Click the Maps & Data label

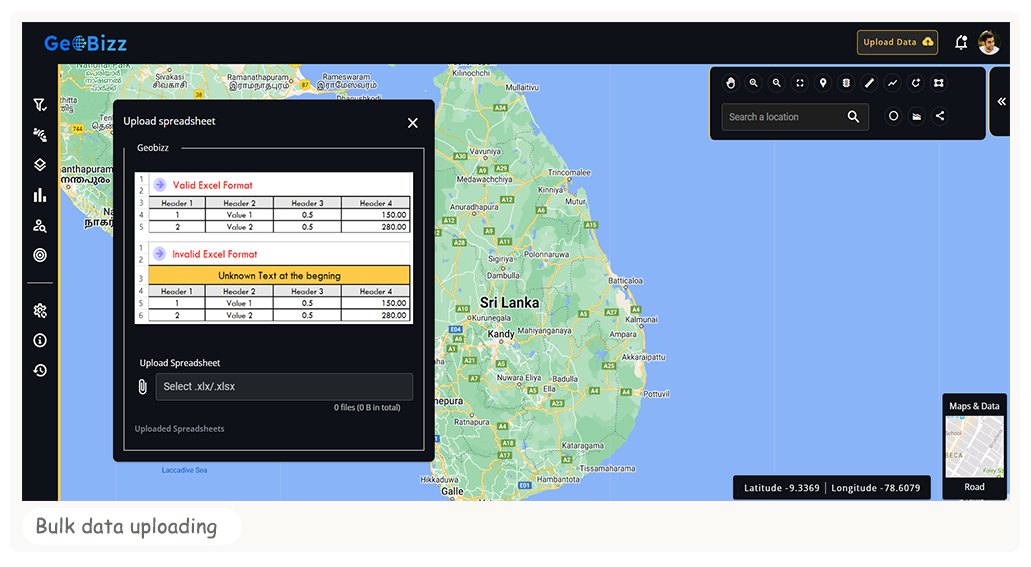click(974, 406)
